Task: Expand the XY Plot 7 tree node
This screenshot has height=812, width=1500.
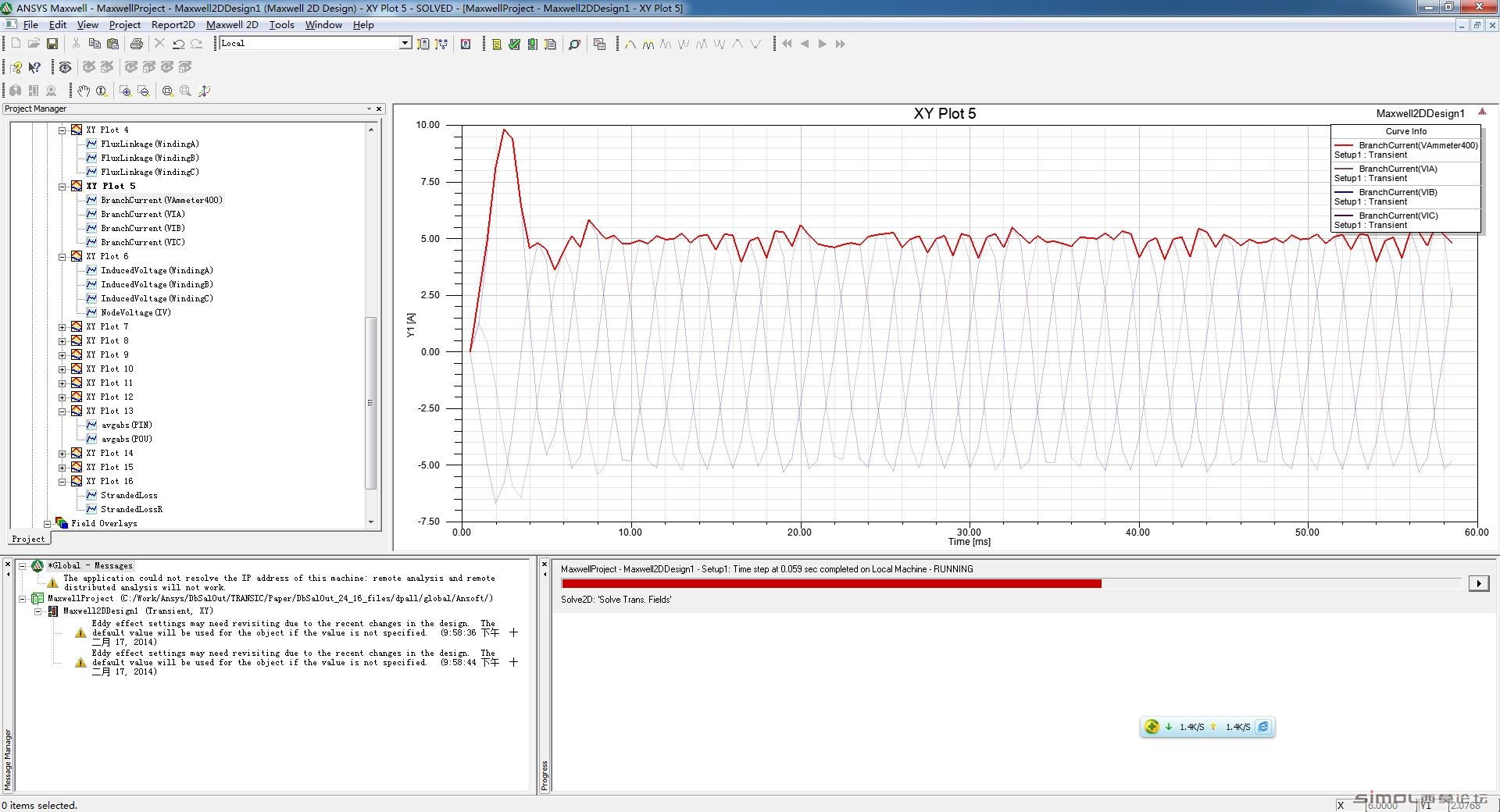Action: coord(62,327)
